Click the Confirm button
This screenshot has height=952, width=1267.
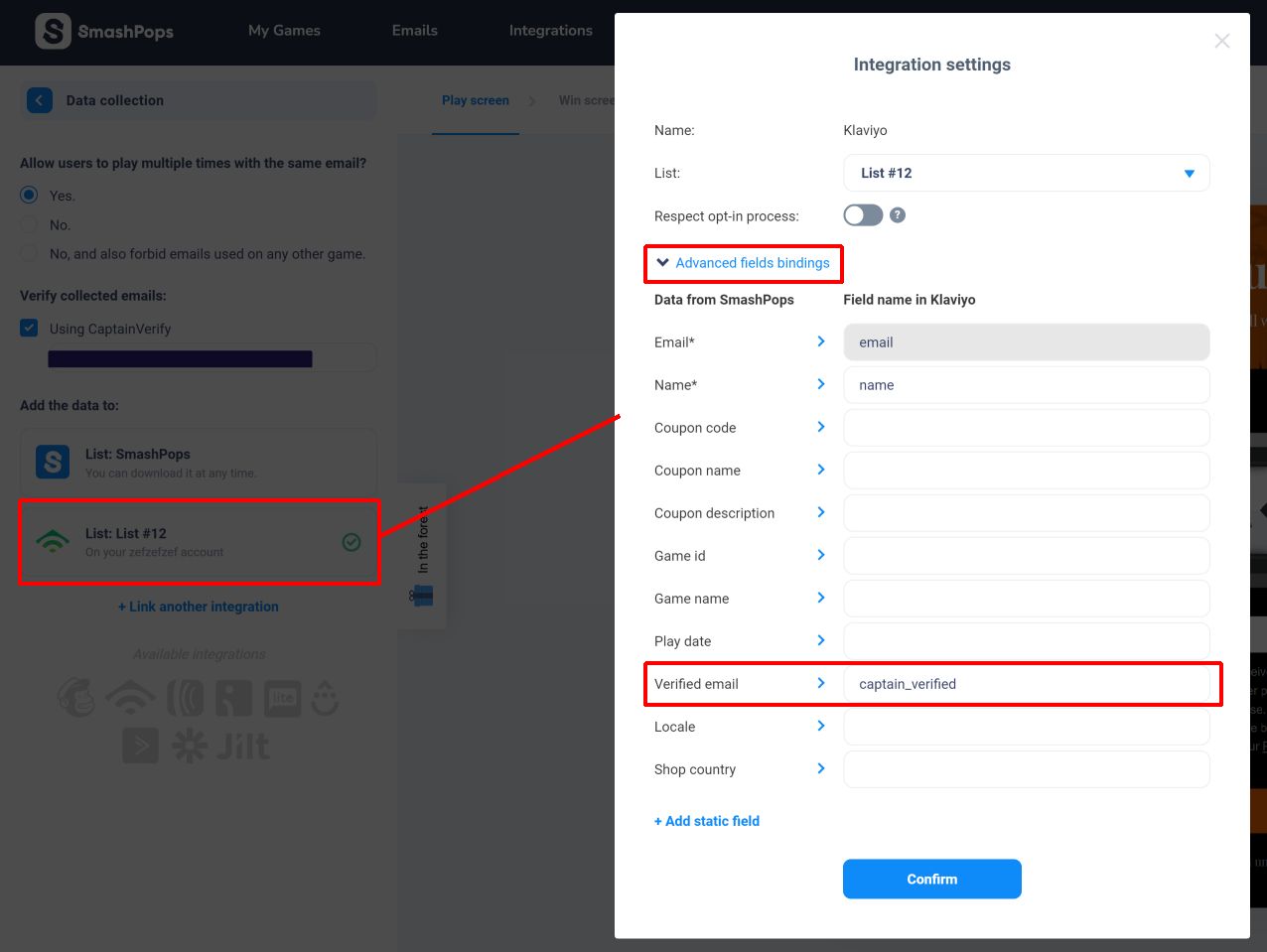(932, 879)
